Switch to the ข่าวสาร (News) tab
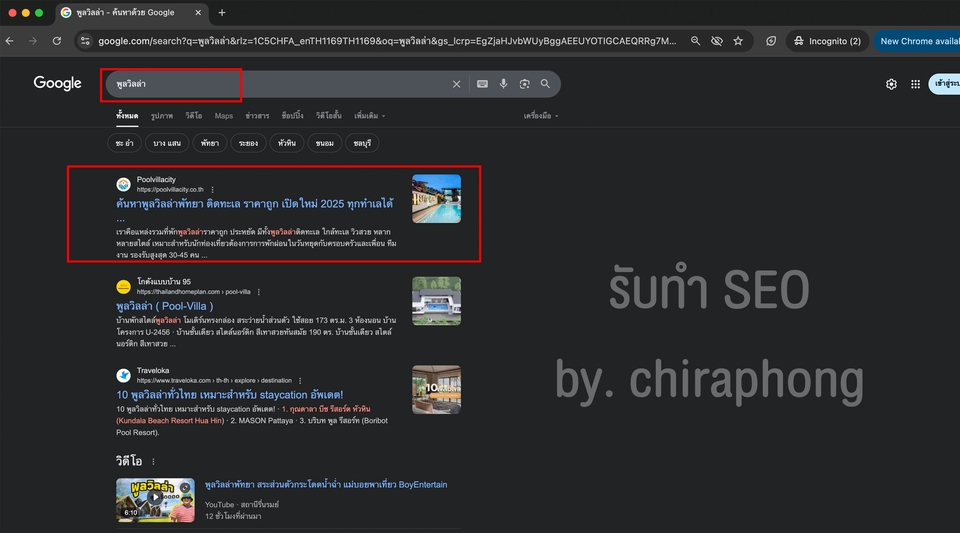 point(257,116)
